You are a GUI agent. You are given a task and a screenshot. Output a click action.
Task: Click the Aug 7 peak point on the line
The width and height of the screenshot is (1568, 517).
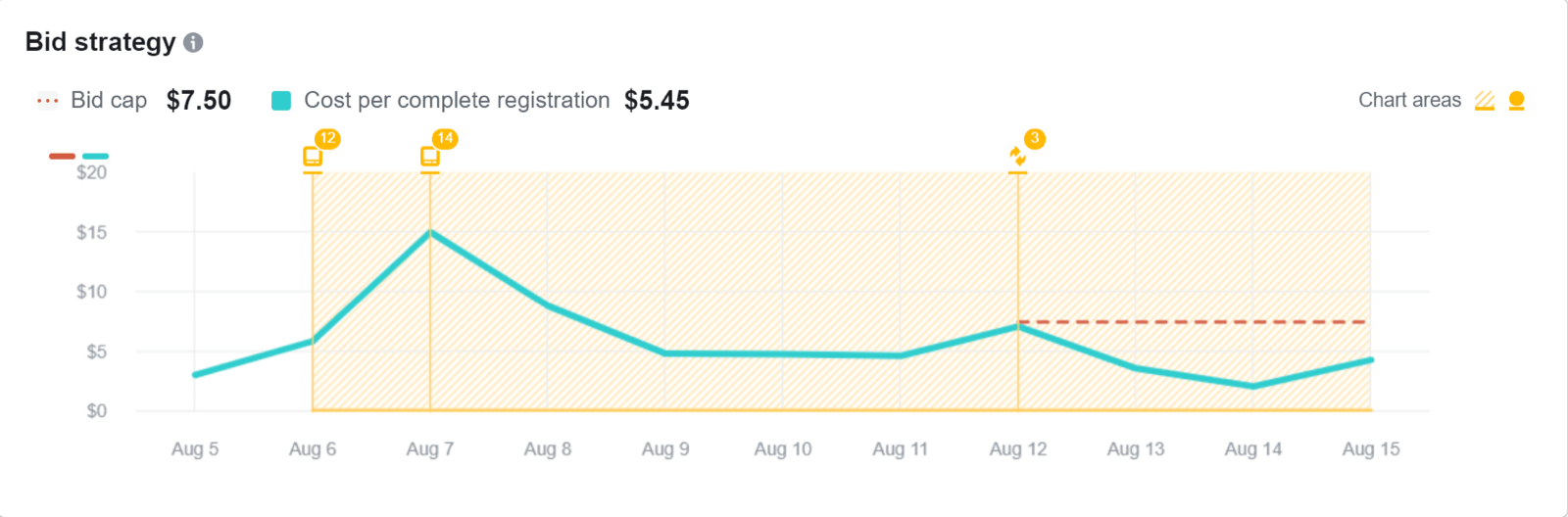pyautogui.click(x=430, y=232)
